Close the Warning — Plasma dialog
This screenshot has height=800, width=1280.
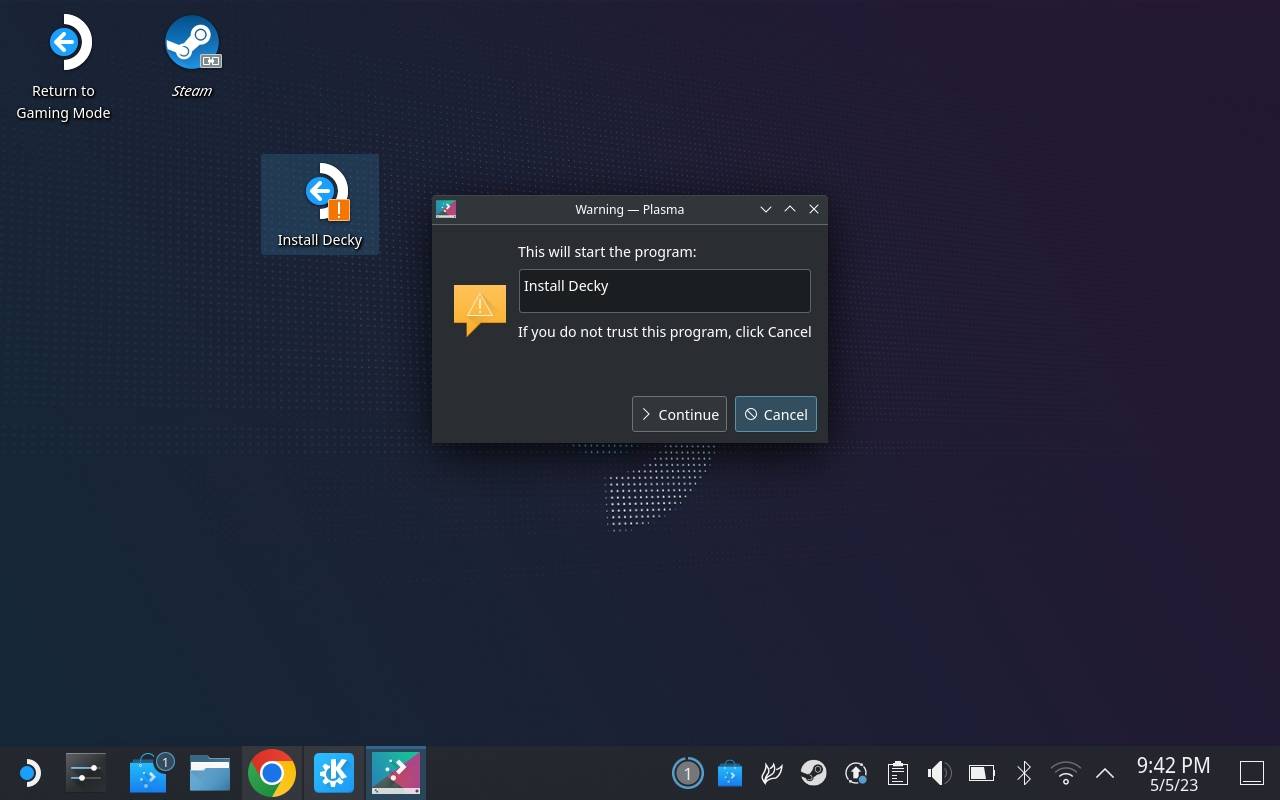(814, 209)
